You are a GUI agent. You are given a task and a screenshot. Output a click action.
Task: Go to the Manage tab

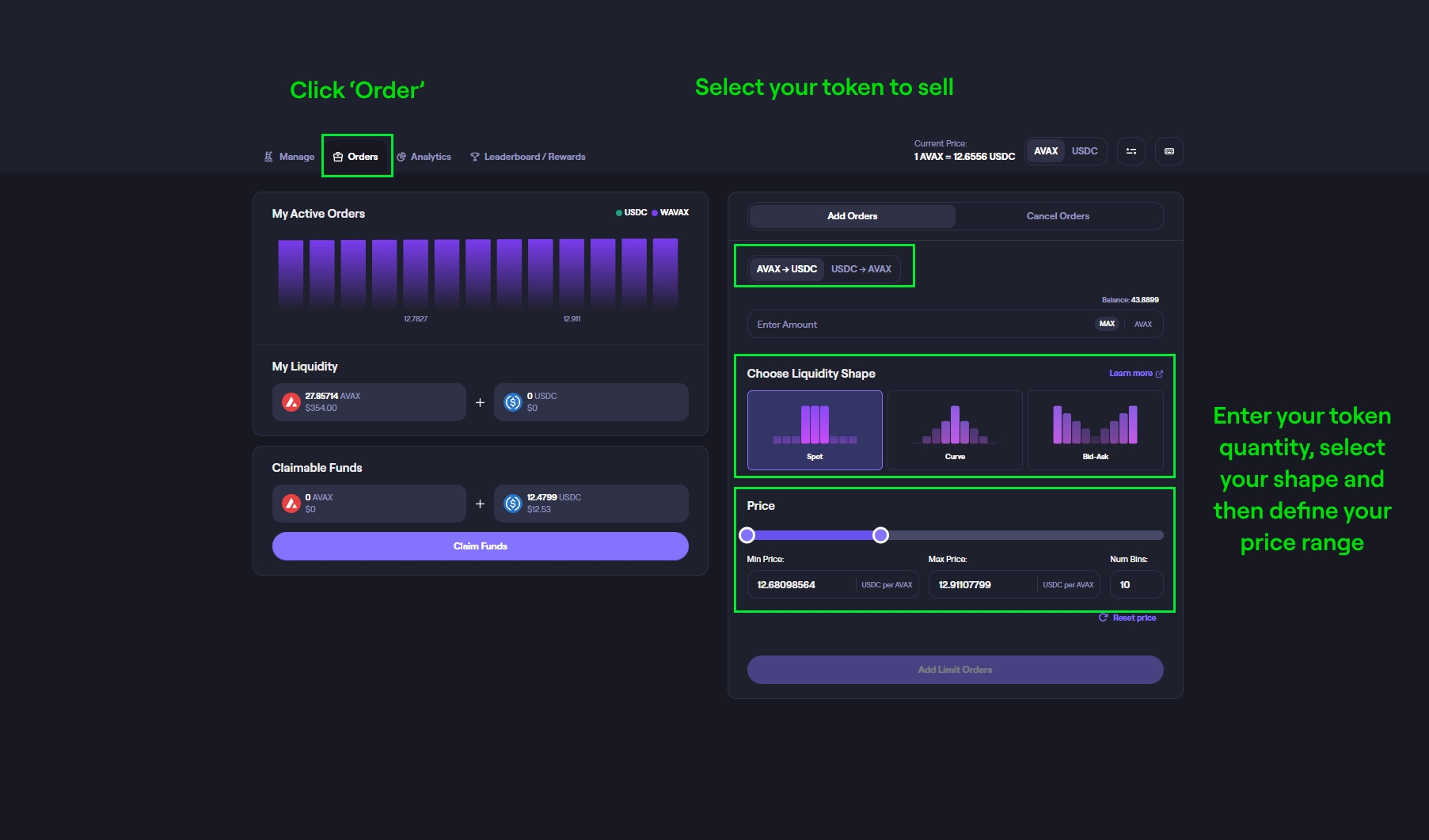coord(290,157)
